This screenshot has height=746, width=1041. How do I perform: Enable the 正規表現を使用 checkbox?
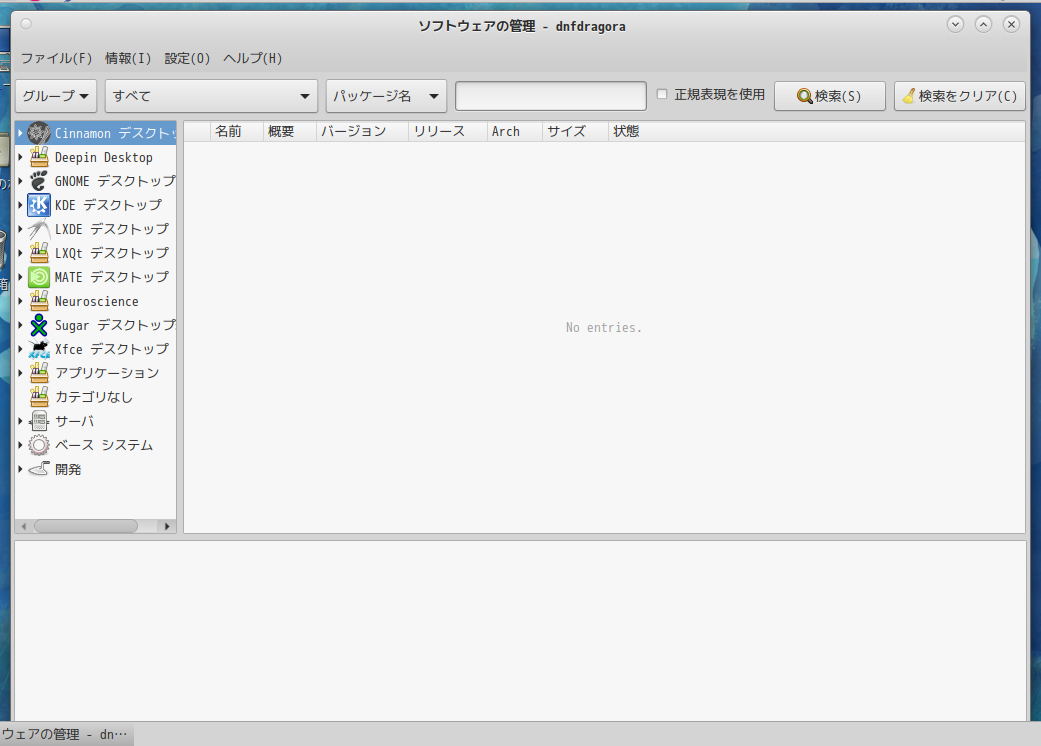662,94
